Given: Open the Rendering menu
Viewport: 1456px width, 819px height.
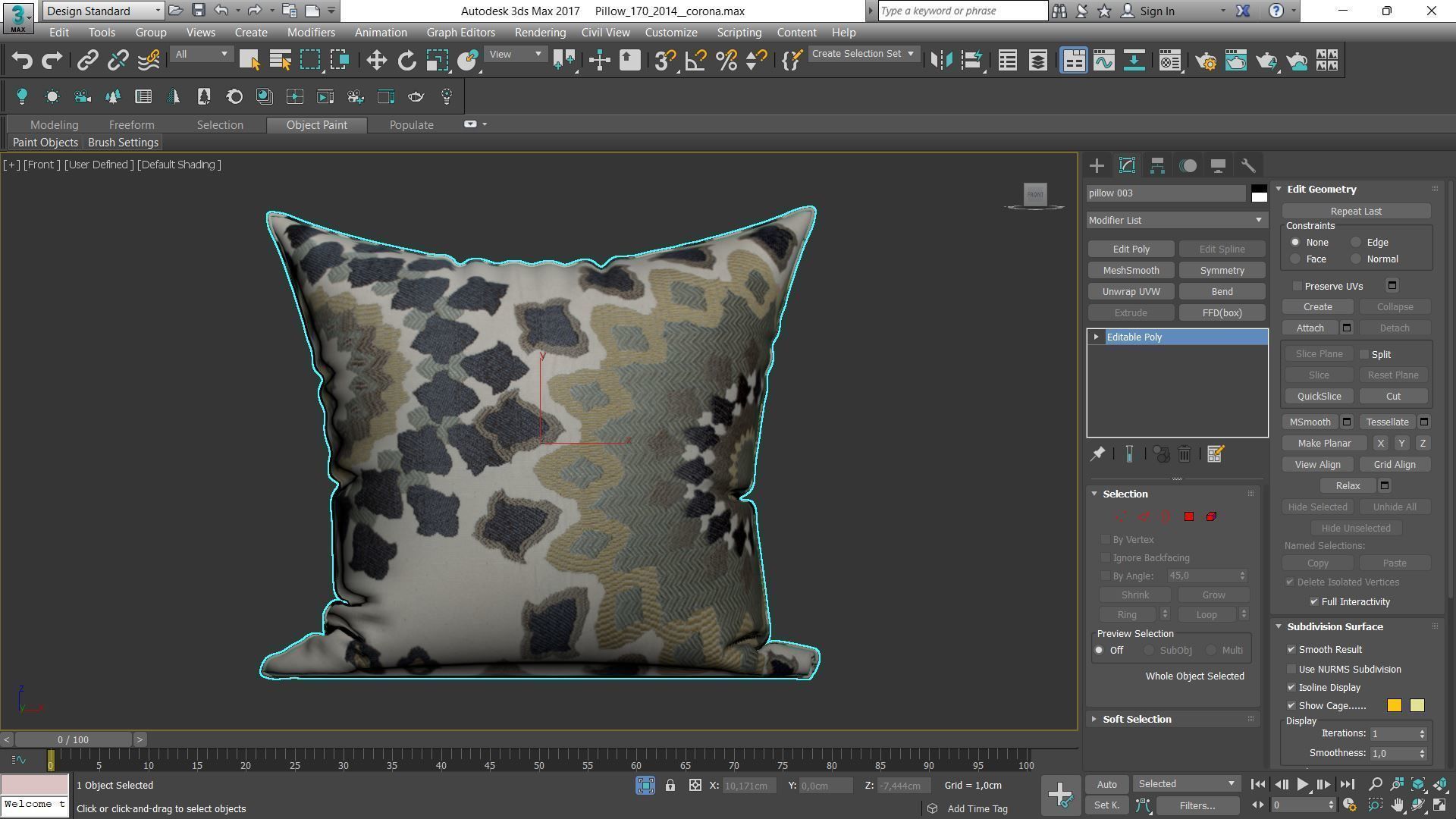Looking at the screenshot, I should point(540,33).
